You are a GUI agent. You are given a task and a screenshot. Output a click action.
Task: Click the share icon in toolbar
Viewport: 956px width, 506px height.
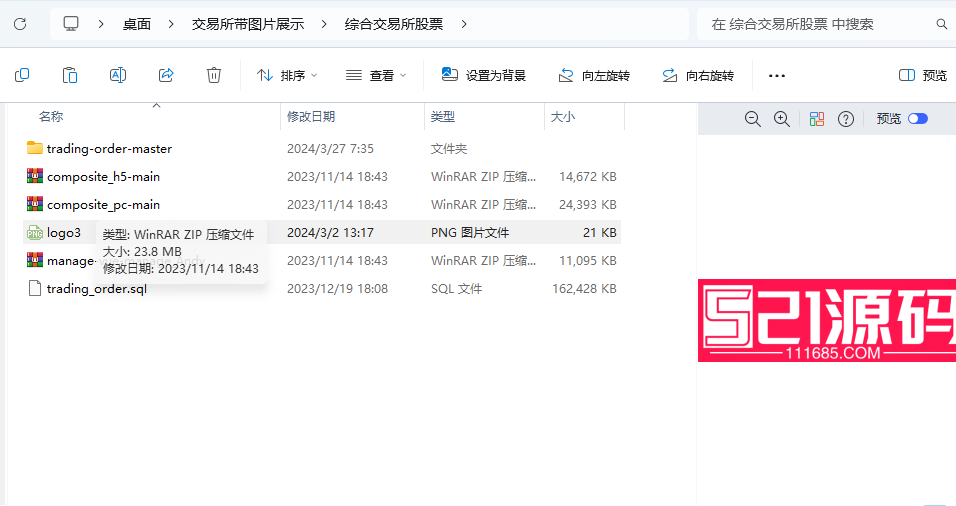coord(166,75)
